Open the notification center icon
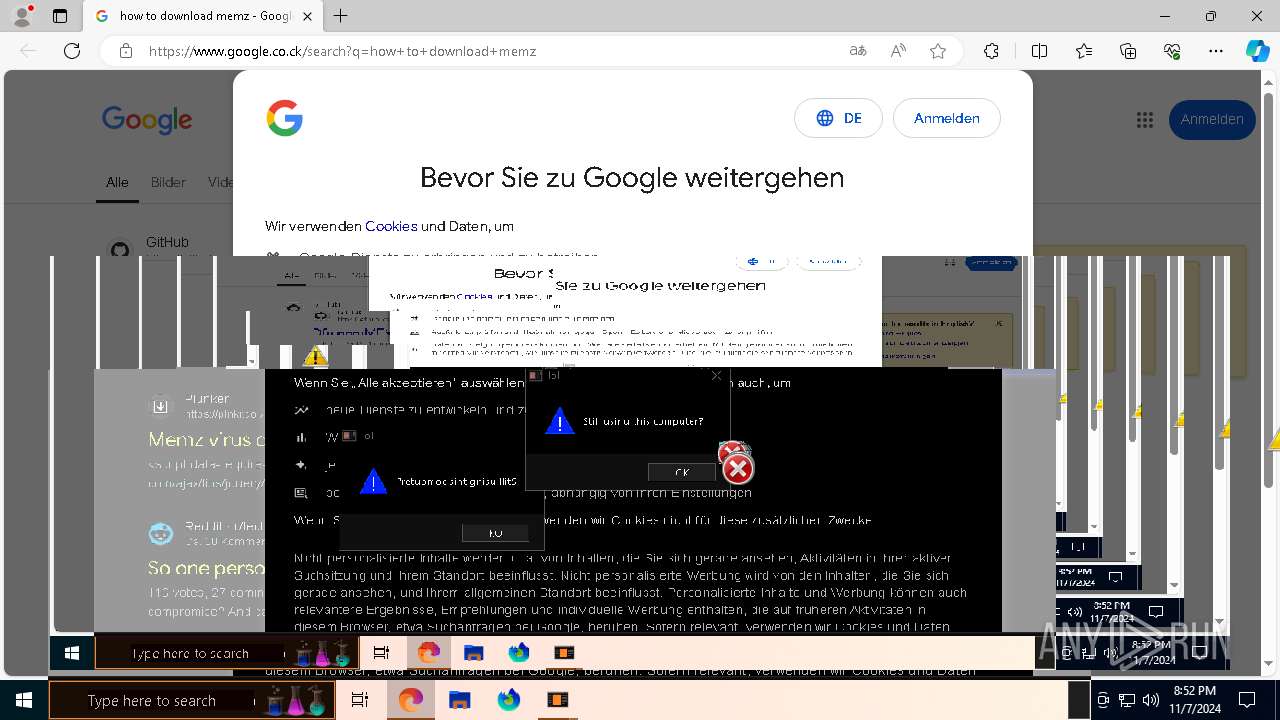Viewport: 1280px width, 720px height. 1247,700
